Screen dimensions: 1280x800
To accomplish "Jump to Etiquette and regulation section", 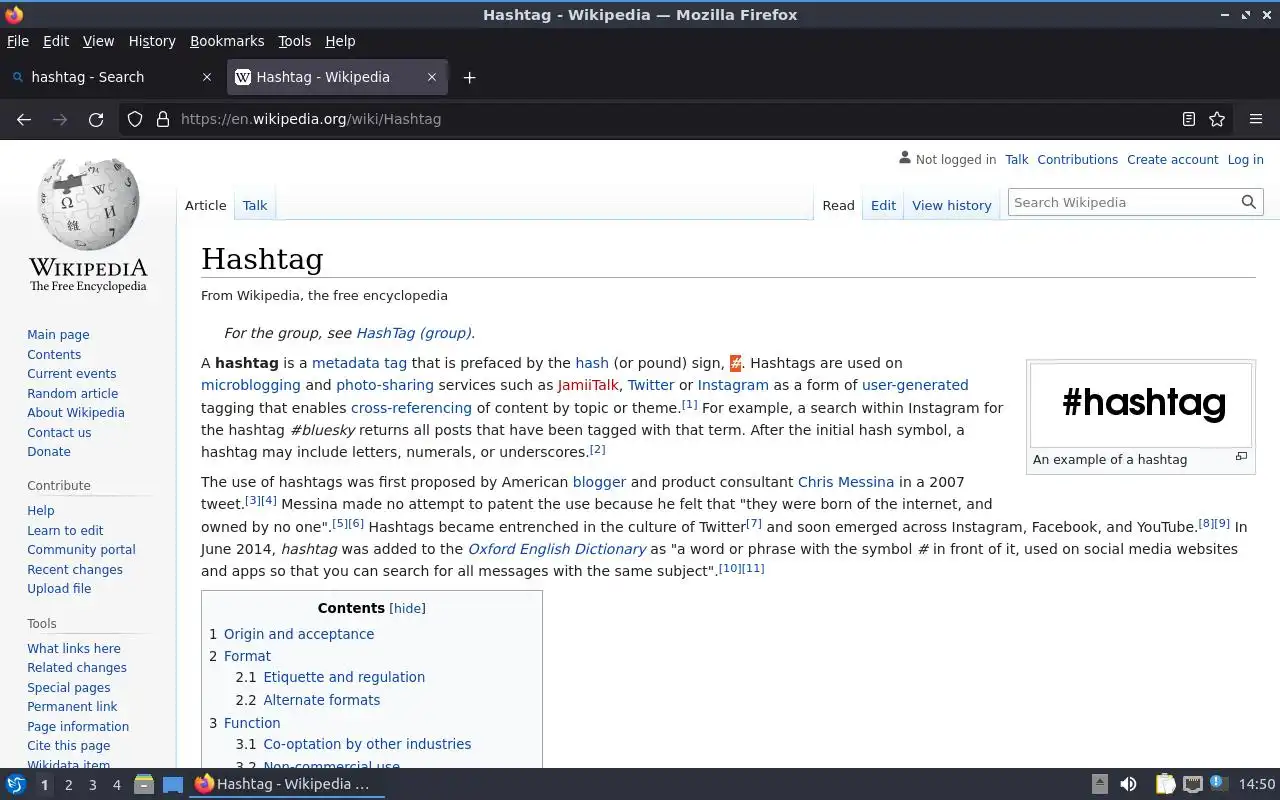I will tap(344, 677).
